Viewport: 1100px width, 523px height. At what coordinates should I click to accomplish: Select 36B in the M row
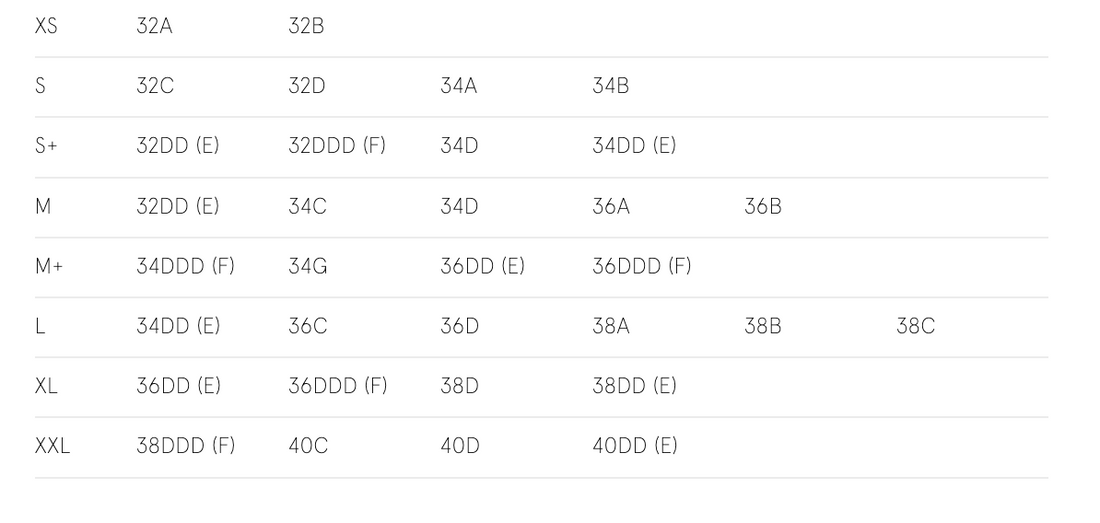pyautogui.click(x=763, y=207)
